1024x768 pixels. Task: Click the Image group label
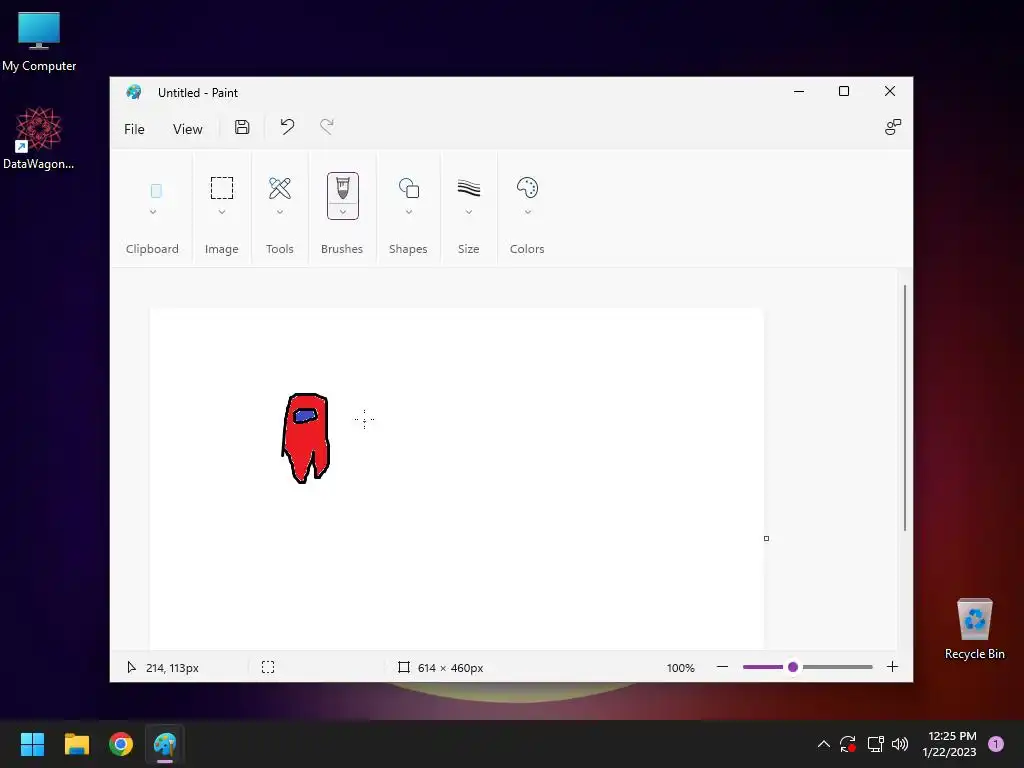[221, 249]
